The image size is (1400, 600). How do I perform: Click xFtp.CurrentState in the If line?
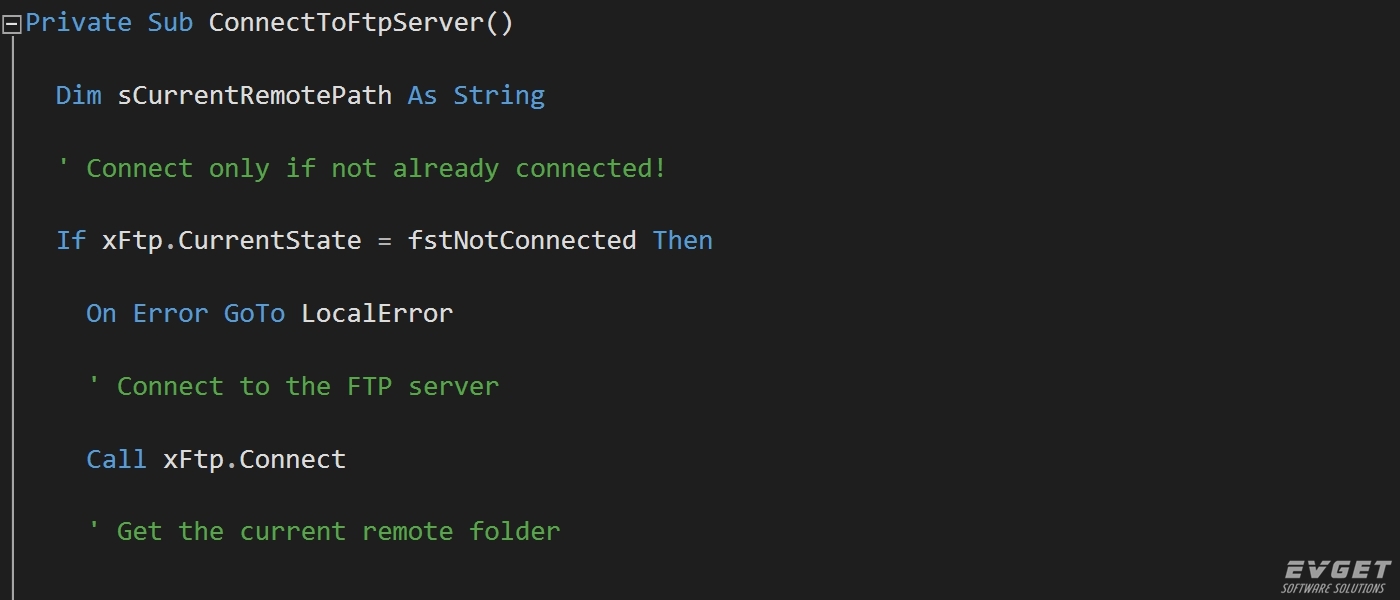[232, 241]
